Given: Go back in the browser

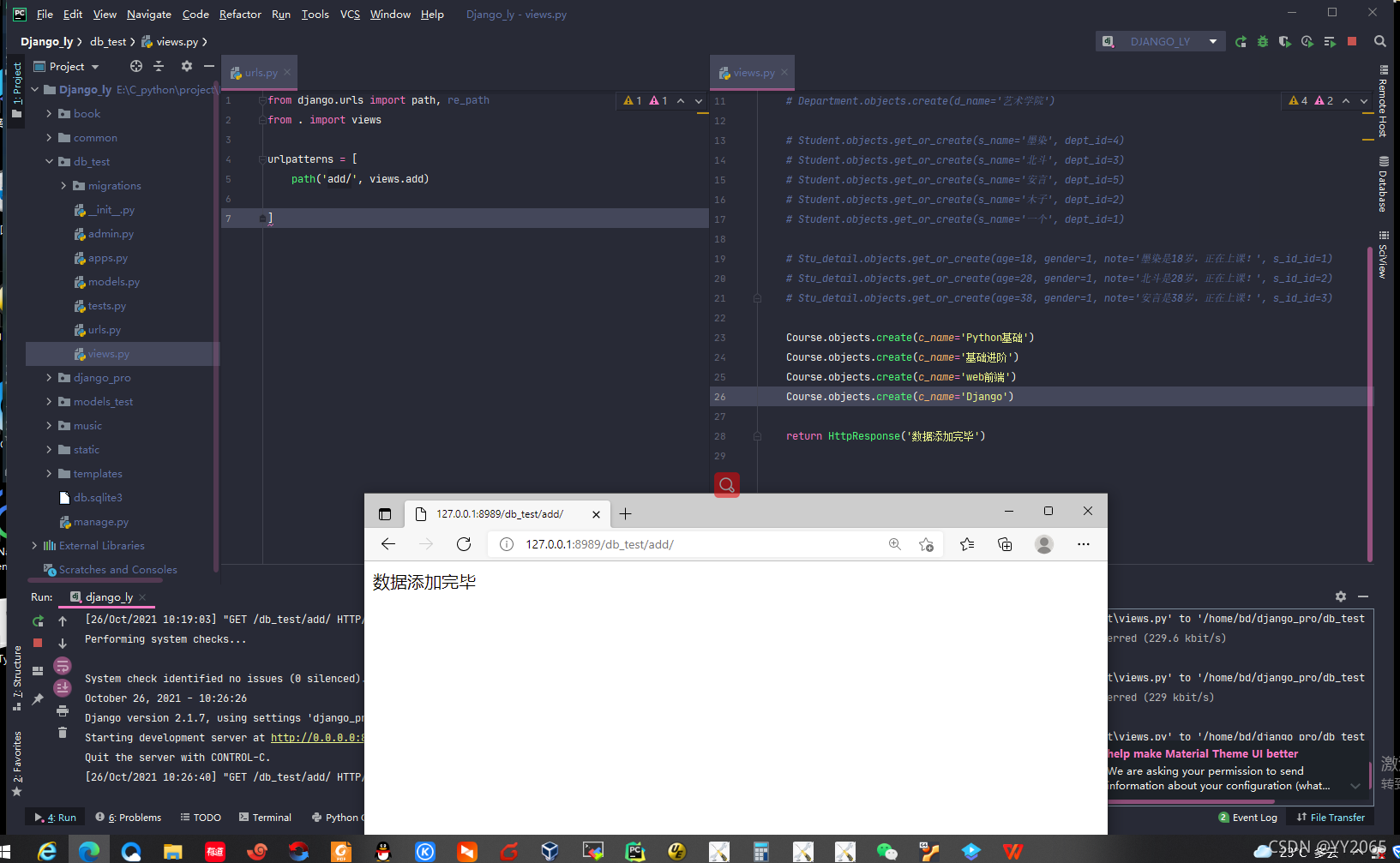Looking at the screenshot, I should pos(388,544).
